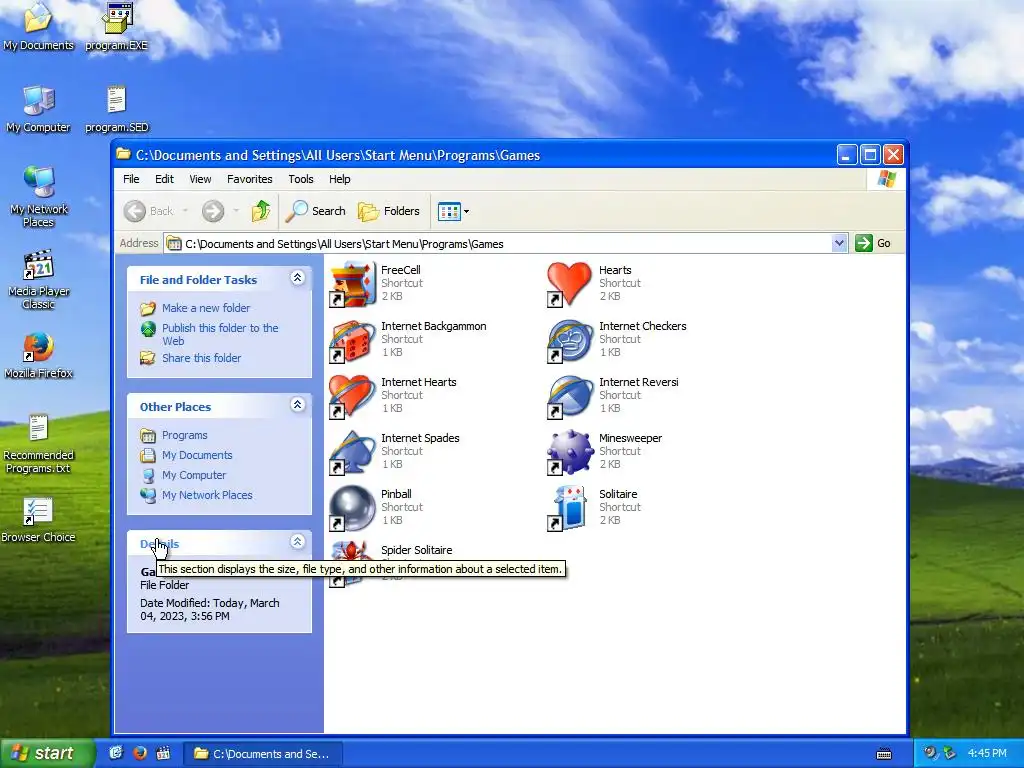Click the Go button
Screen dimensions: 1024x768
[x=874, y=244]
